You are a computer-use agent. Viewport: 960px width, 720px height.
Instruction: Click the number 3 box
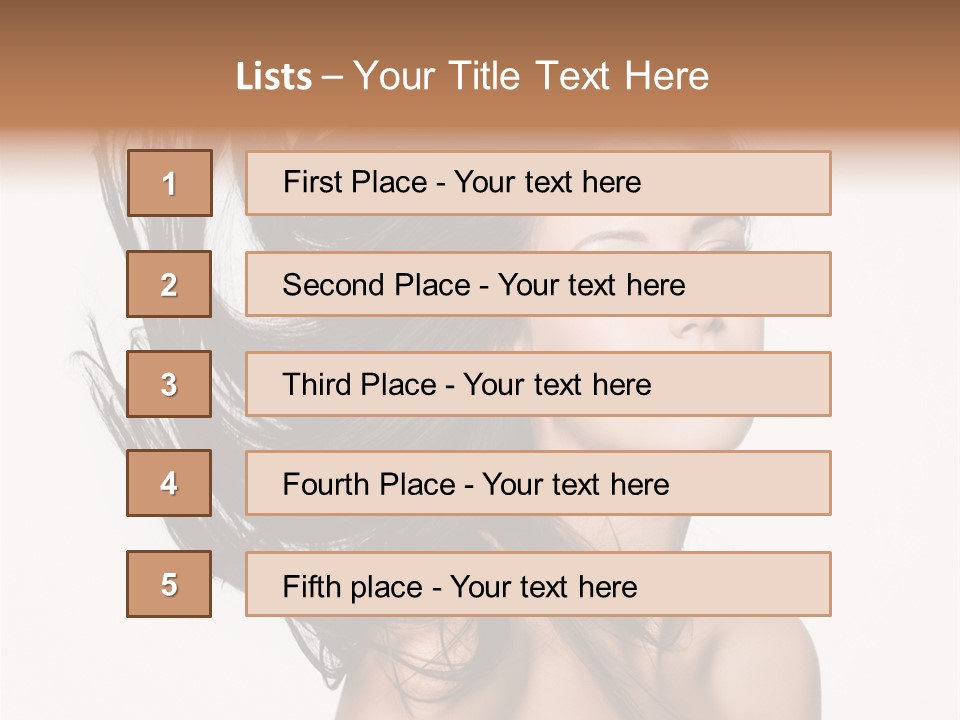169,384
